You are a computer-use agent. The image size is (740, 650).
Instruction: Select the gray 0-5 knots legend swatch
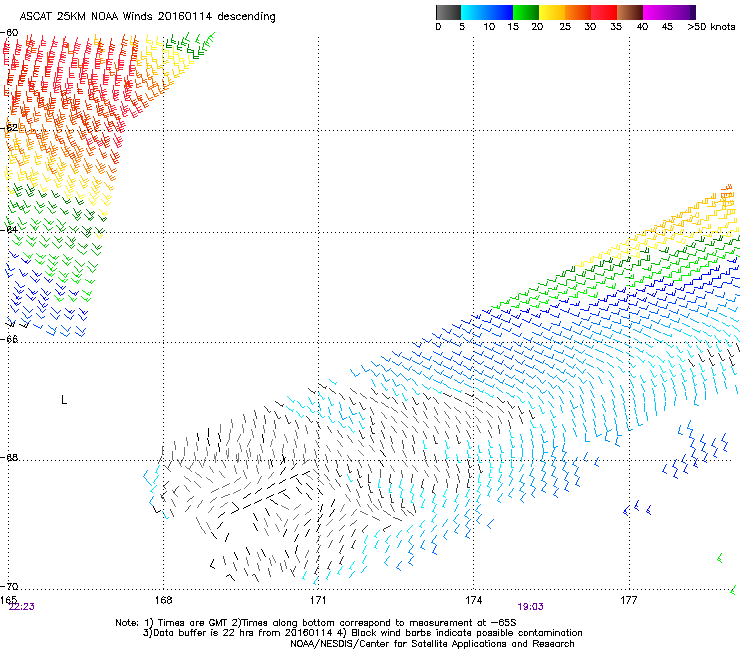(x=448, y=12)
